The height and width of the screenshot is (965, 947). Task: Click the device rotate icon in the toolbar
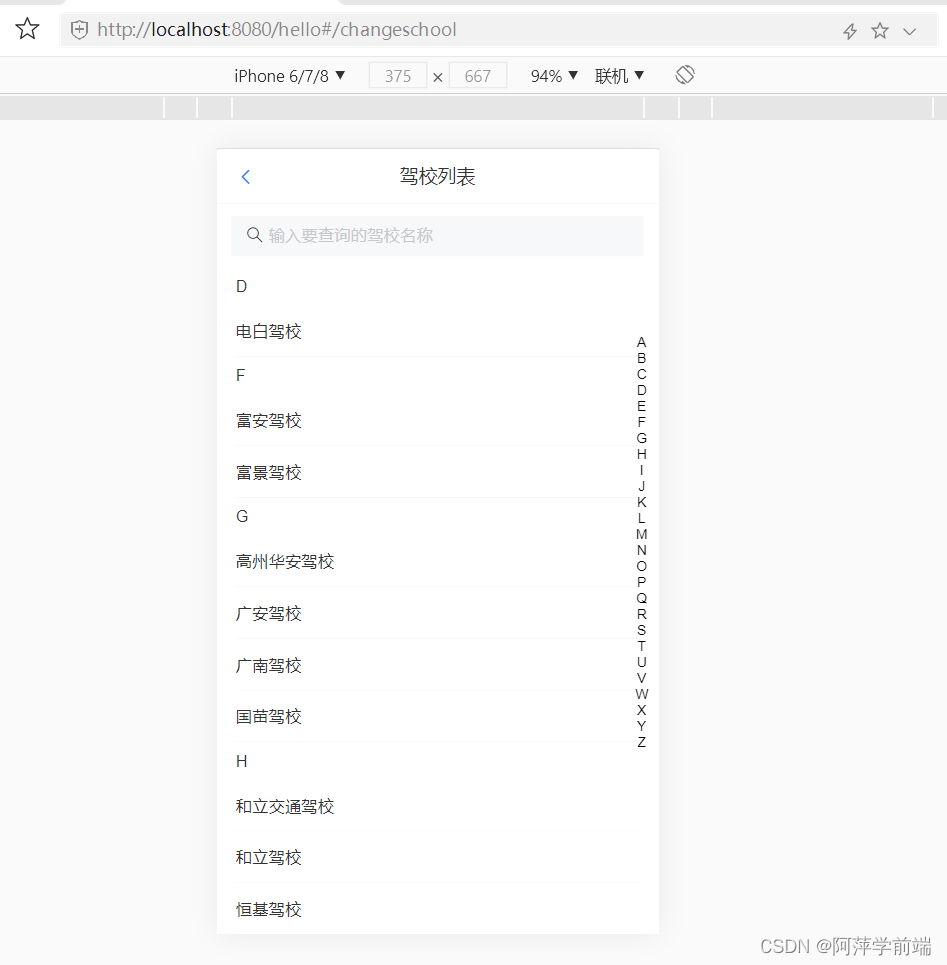(684, 74)
